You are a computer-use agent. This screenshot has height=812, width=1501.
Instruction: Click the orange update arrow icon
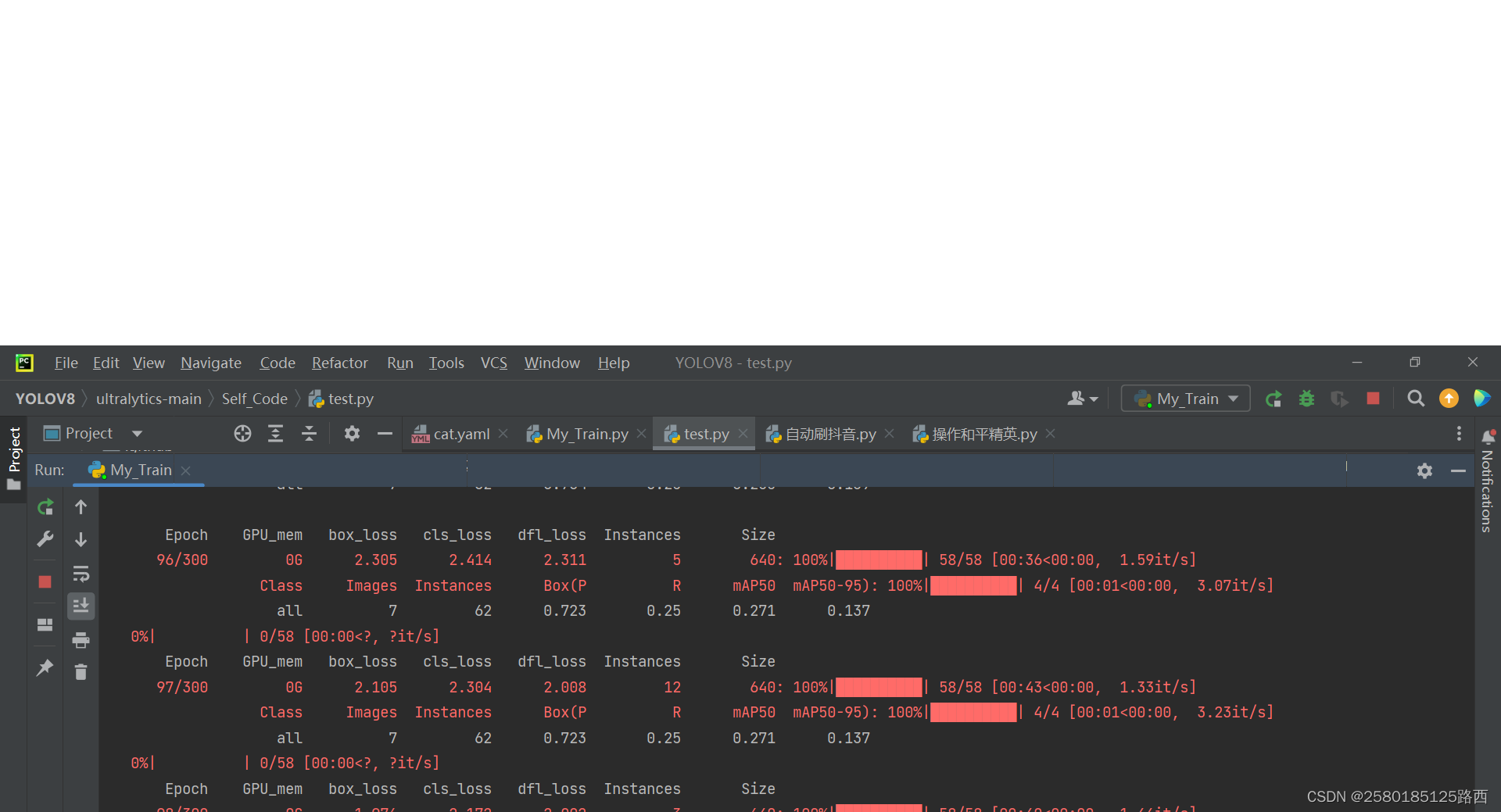(1449, 399)
